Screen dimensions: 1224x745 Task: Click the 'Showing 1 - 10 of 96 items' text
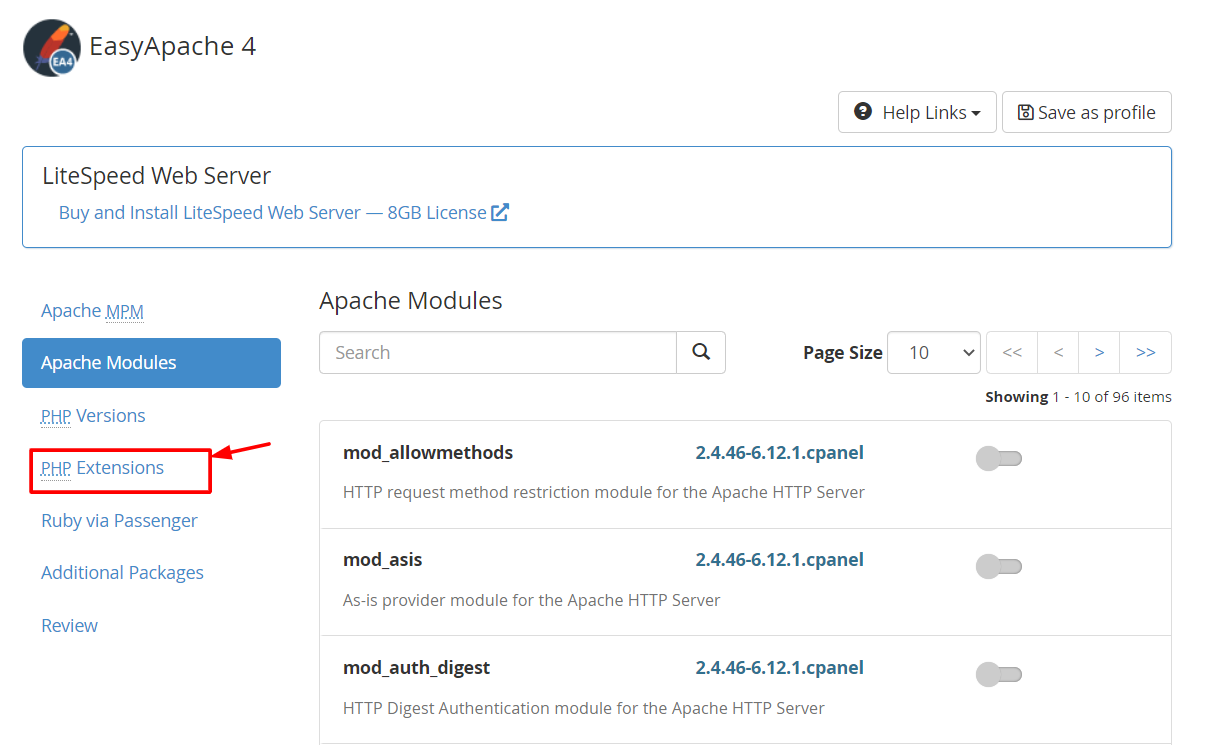[x=1078, y=397]
